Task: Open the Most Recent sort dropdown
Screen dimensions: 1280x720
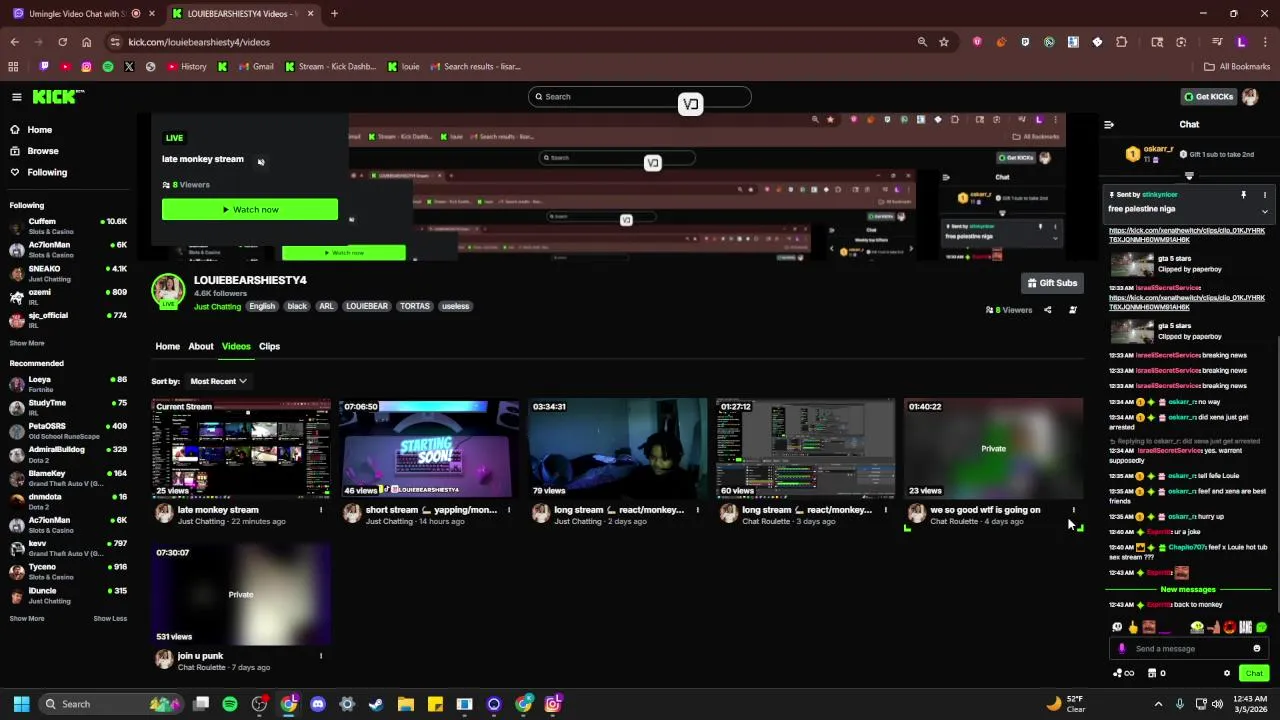Action: coord(218,381)
